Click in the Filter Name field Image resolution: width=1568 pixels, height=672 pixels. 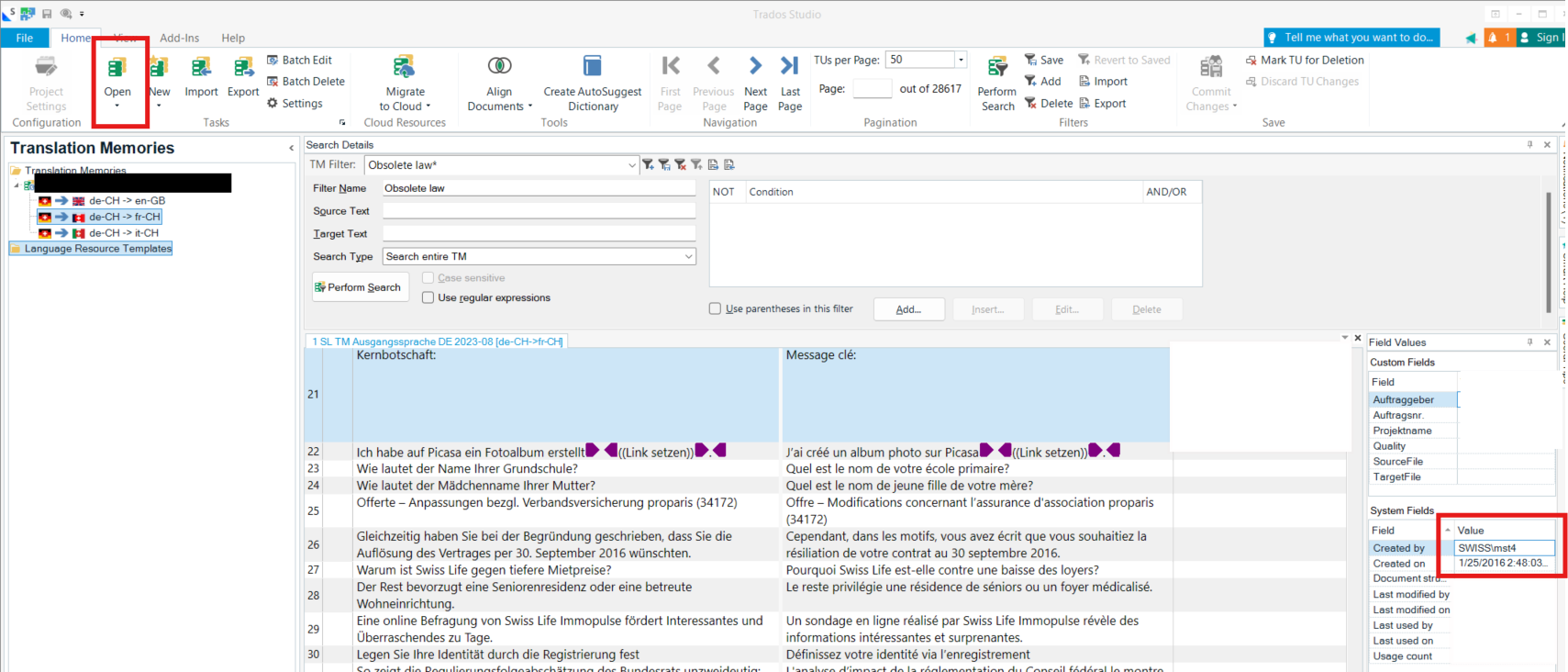[x=539, y=188]
